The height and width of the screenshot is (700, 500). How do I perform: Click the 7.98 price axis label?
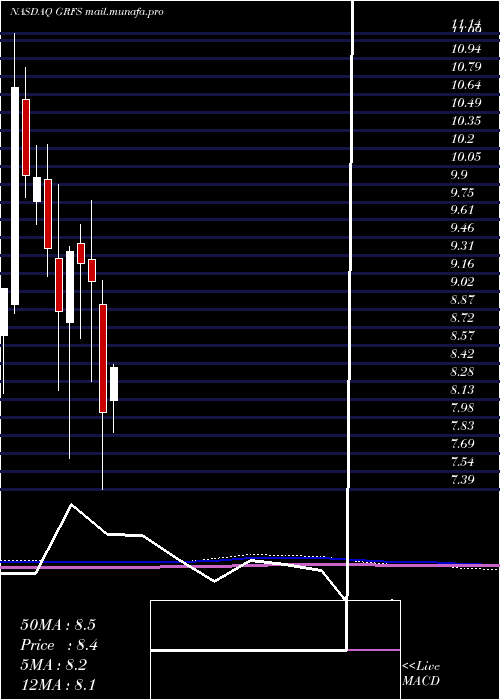[x=462, y=407]
